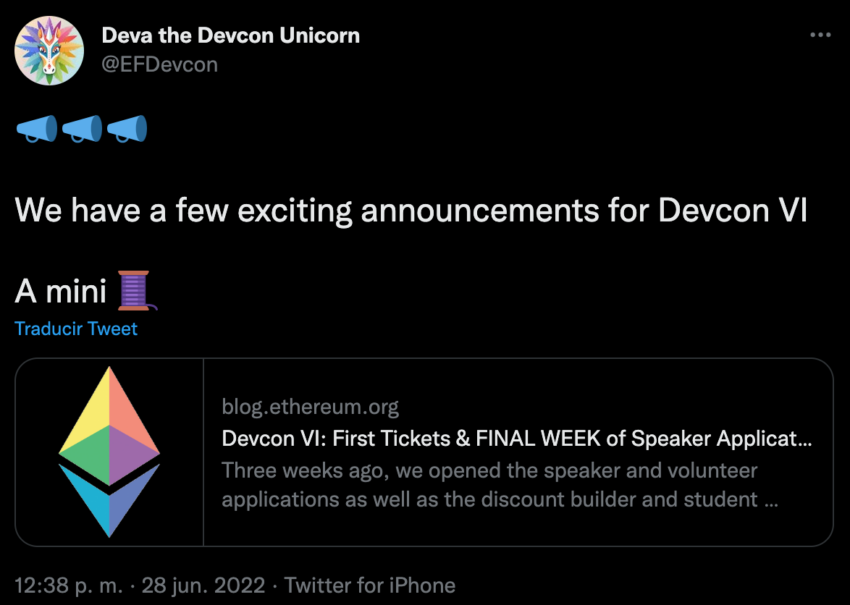Open the blog.ethereum.org domain link

point(310,407)
